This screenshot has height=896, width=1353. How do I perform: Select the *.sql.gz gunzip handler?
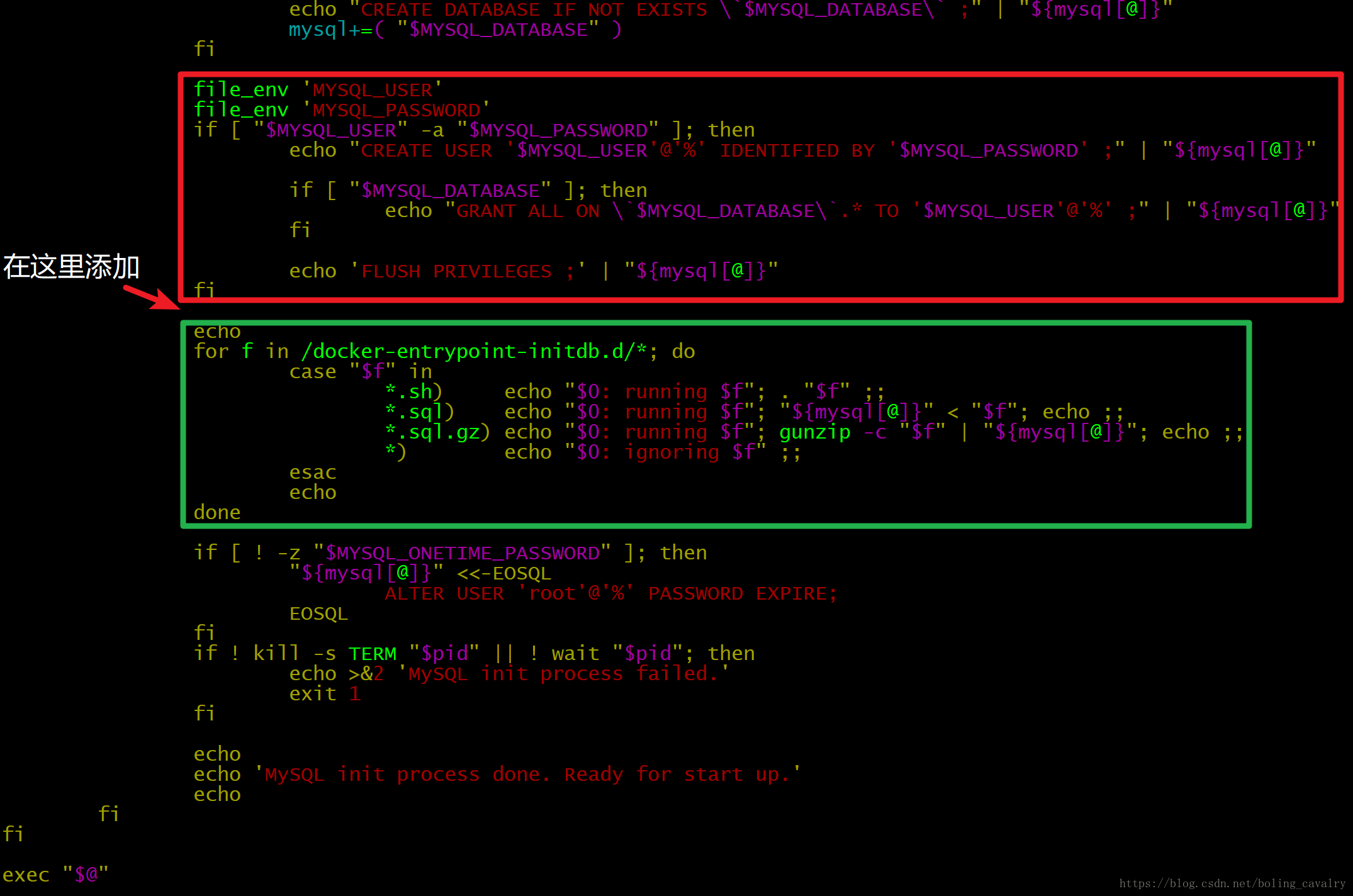click(757, 430)
